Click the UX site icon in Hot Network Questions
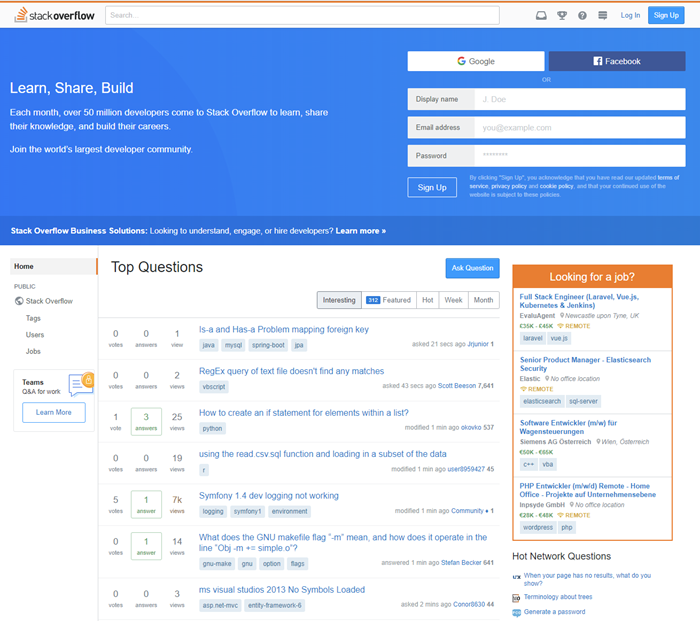The image size is (700, 621). [517, 577]
